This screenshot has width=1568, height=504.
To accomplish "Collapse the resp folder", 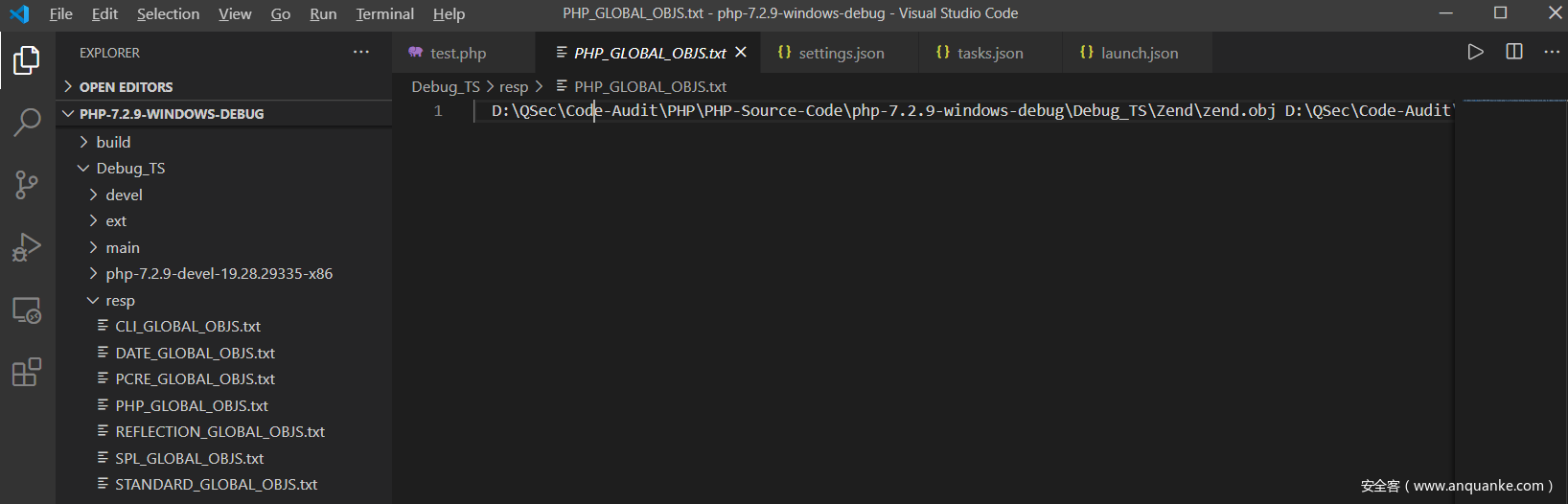I will click(x=120, y=301).
